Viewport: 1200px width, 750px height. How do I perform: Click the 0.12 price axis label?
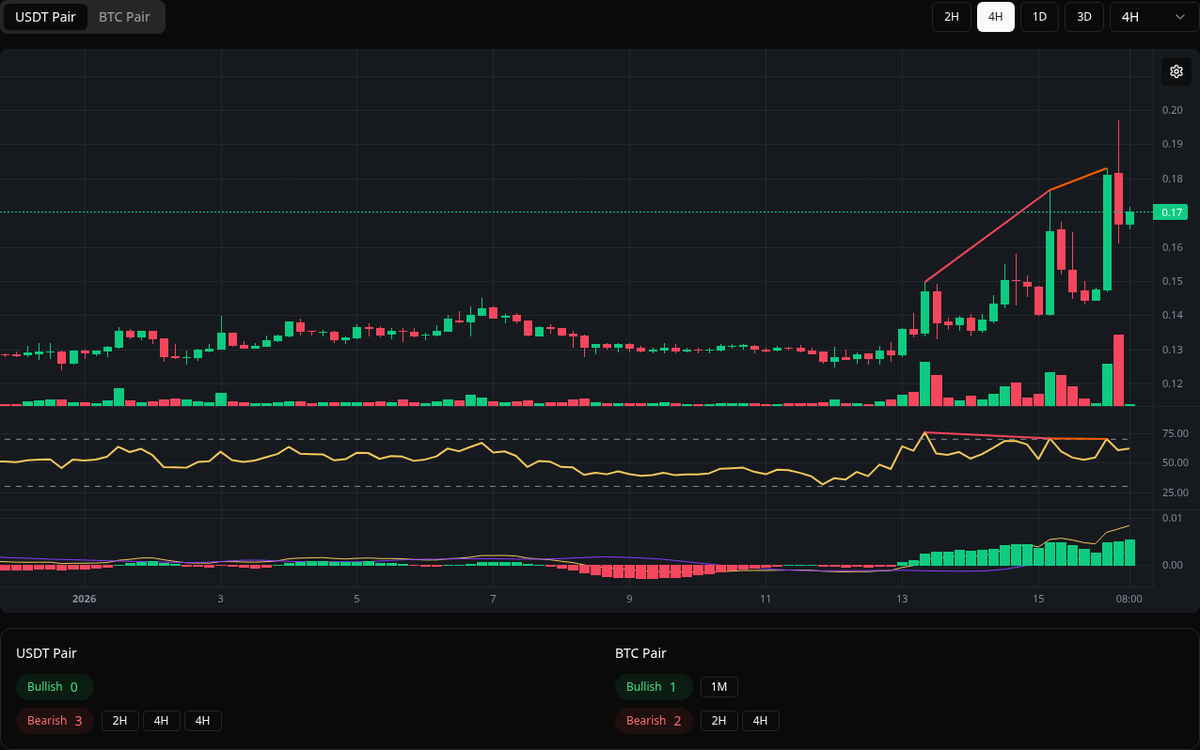pos(1172,384)
